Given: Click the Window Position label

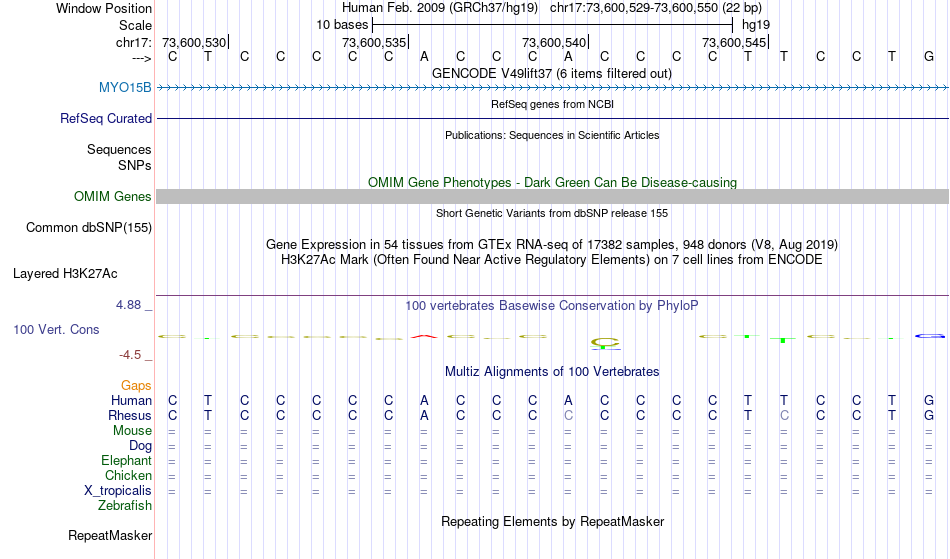Looking at the screenshot, I should (104, 8).
